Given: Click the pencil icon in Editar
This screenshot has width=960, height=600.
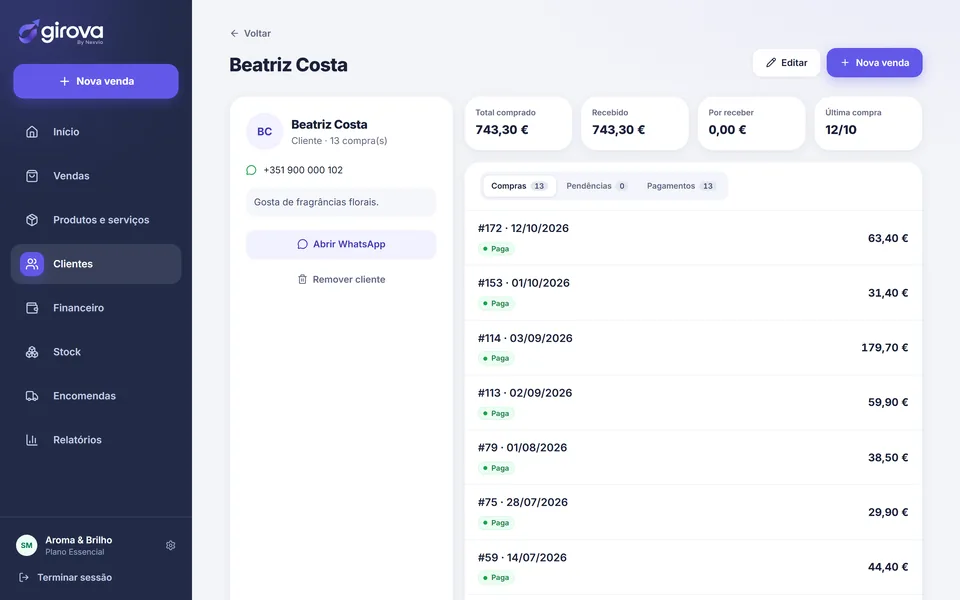Looking at the screenshot, I should pyautogui.click(x=771, y=62).
